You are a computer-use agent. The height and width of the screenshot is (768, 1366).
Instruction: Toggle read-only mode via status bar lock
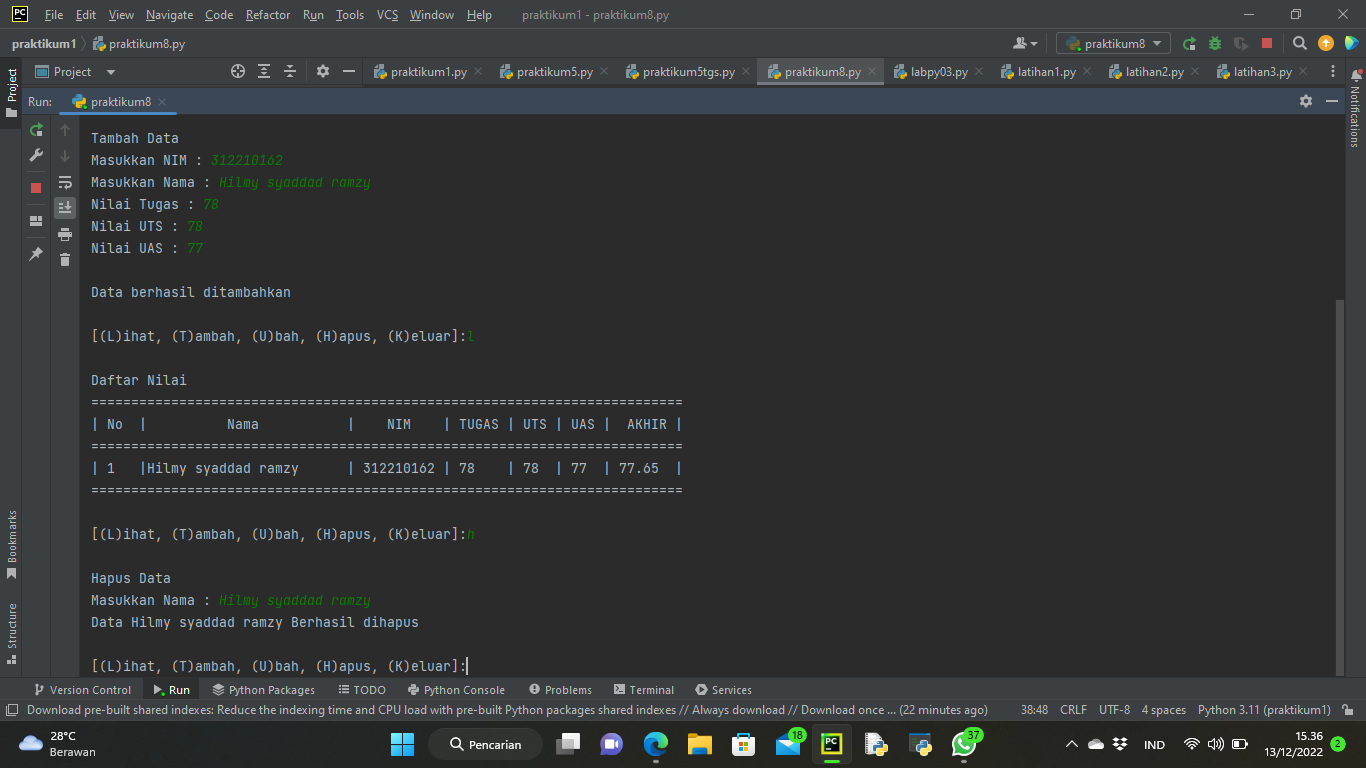pyautogui.click(x=1349, y=709)
